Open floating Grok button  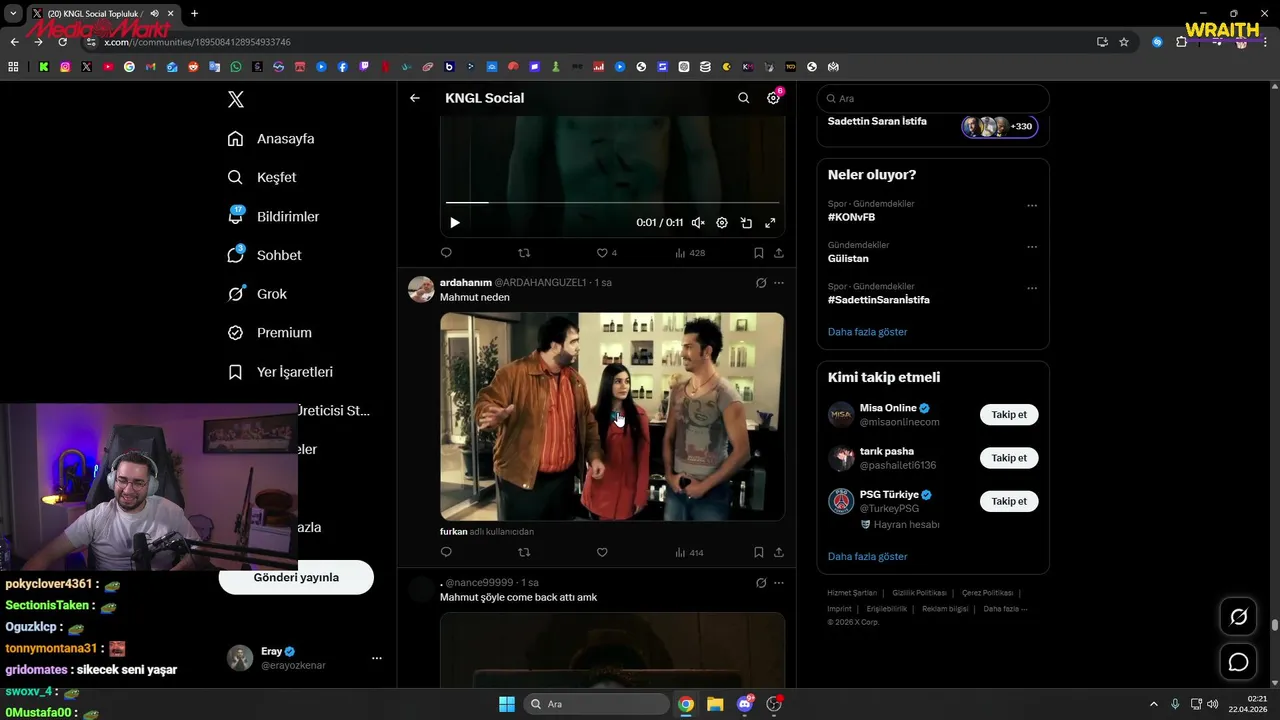pyautogui.click(x=1238, y=617)
